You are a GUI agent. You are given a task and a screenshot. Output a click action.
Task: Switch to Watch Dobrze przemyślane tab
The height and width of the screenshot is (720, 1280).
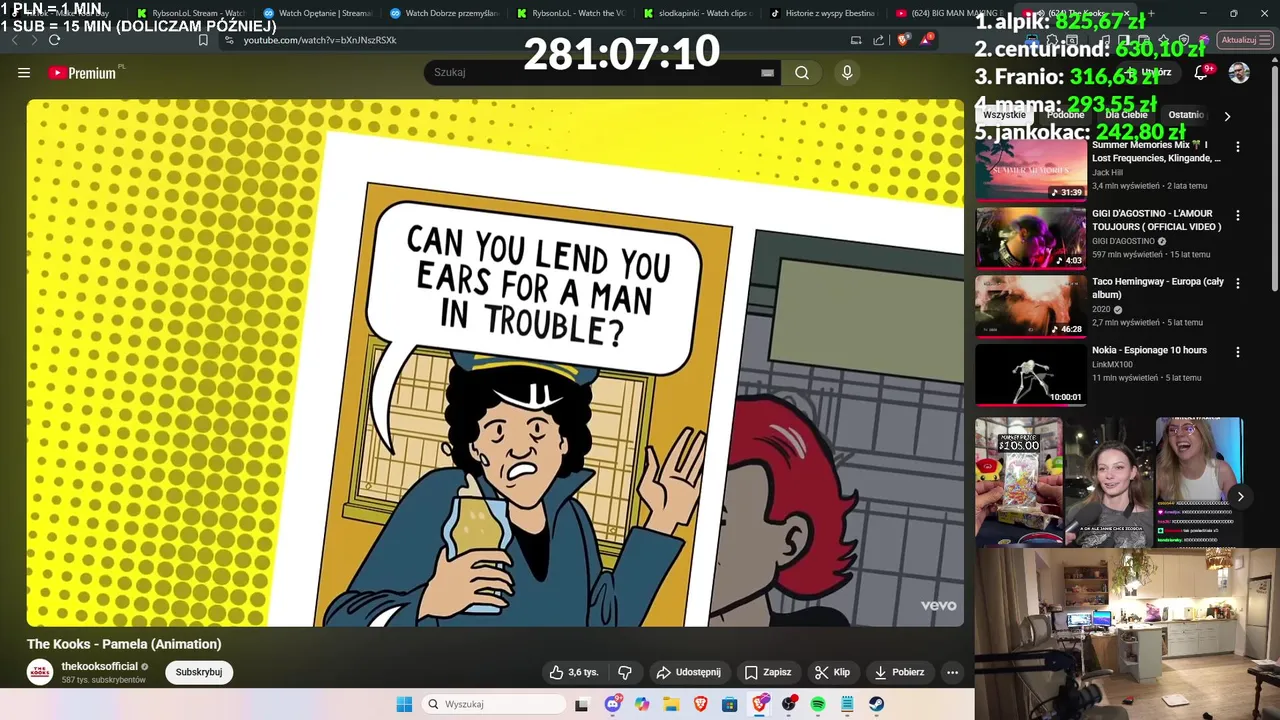pos(444,13)
